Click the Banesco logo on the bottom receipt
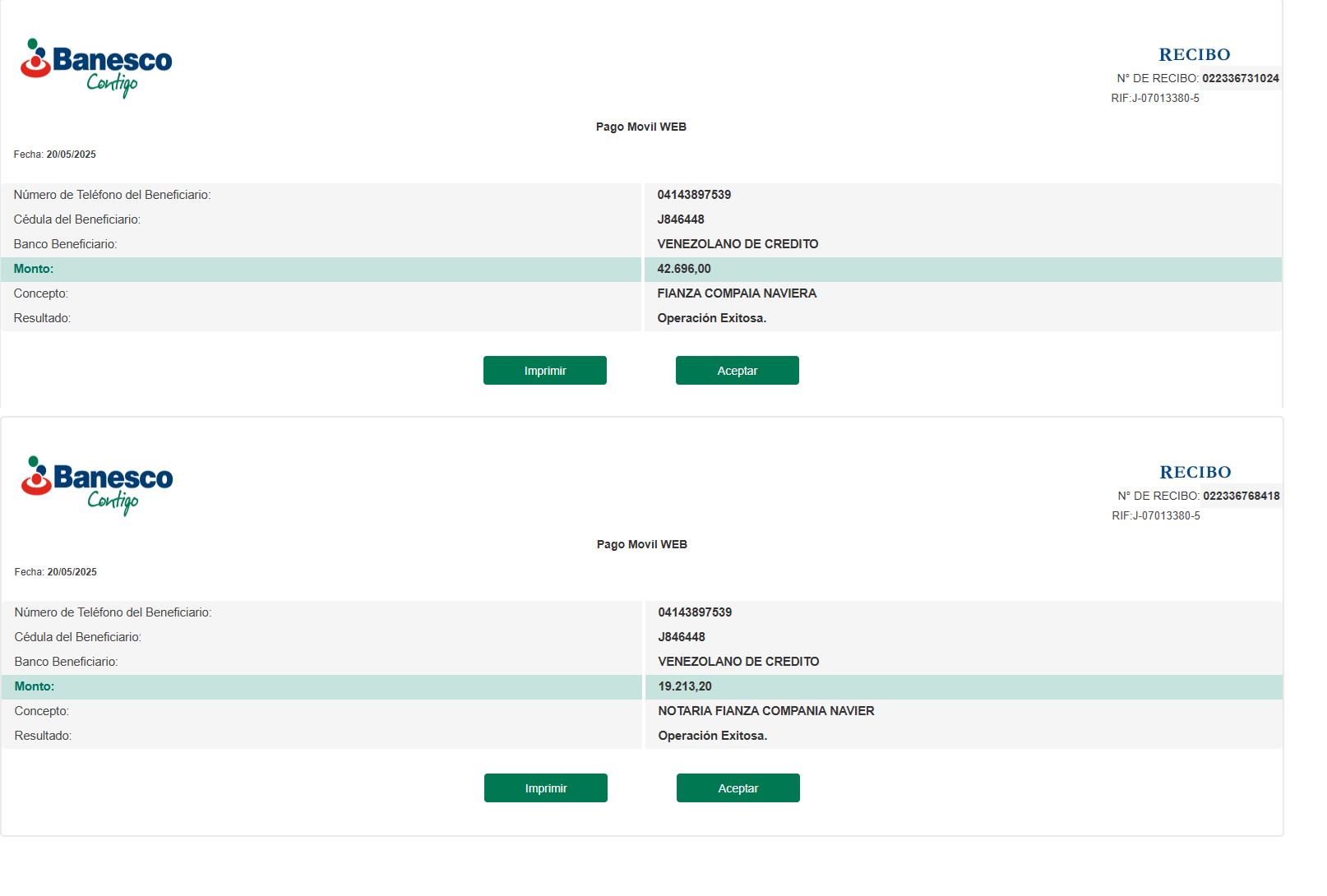 point(96,485)
